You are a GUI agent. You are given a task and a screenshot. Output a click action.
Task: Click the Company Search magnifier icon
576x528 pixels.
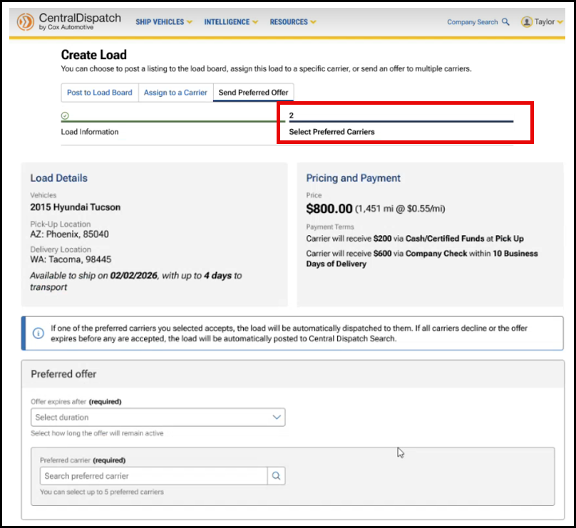[505, 22]
